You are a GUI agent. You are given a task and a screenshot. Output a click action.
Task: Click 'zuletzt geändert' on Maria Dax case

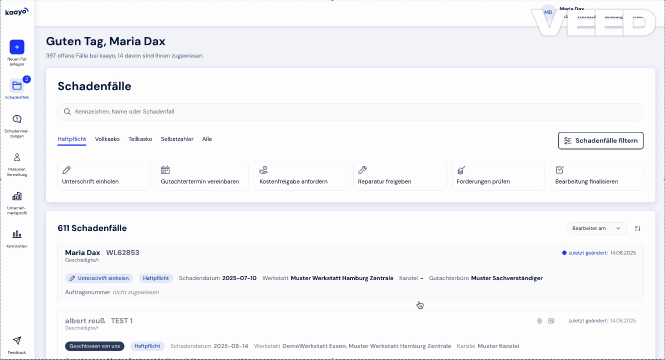click(x=588, y=253)
